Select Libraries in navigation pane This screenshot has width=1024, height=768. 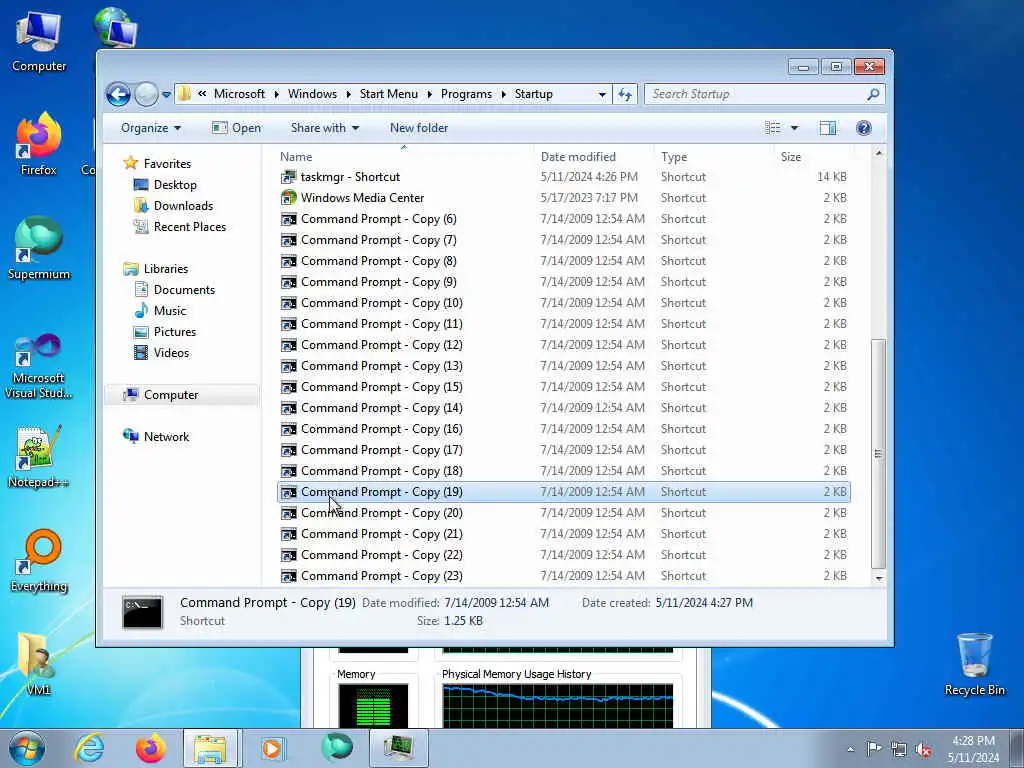coord(165,268)
